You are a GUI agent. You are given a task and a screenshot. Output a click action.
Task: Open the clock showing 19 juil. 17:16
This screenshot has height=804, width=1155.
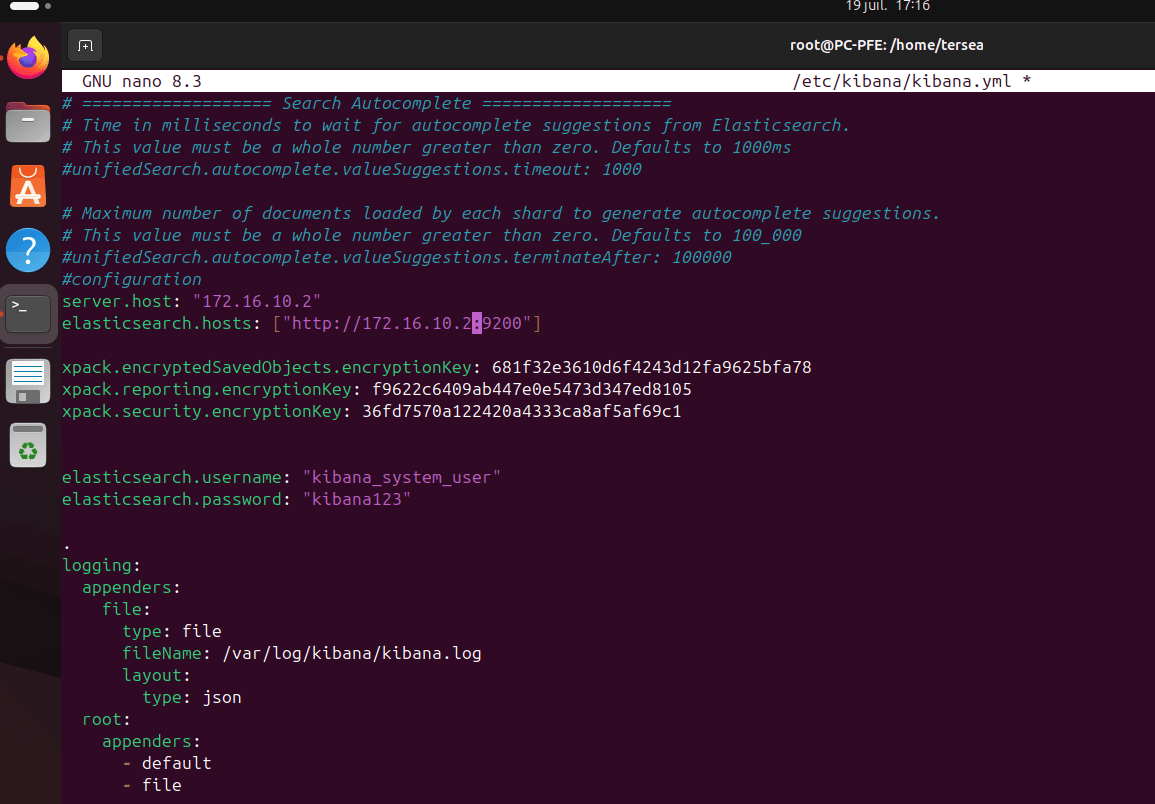[x=887, y=6]
